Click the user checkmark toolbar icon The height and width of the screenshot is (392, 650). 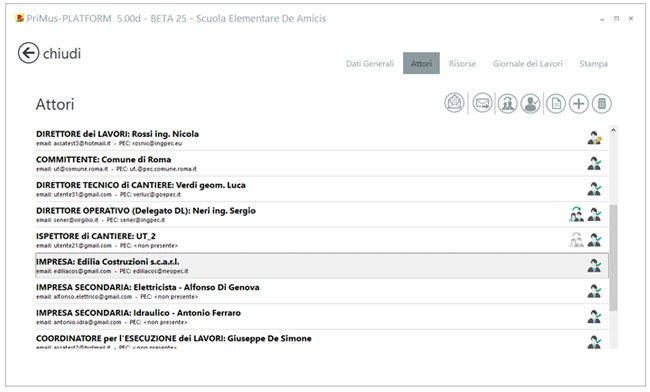coord(531,103)
